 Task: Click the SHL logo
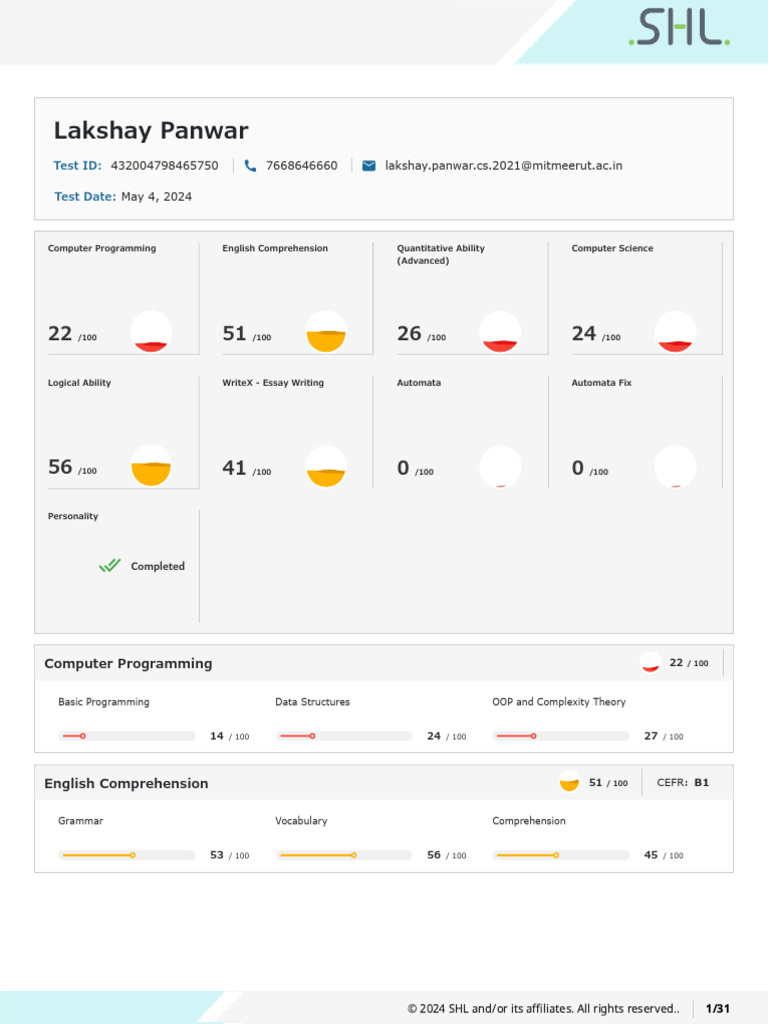click(x=679, y=29)
